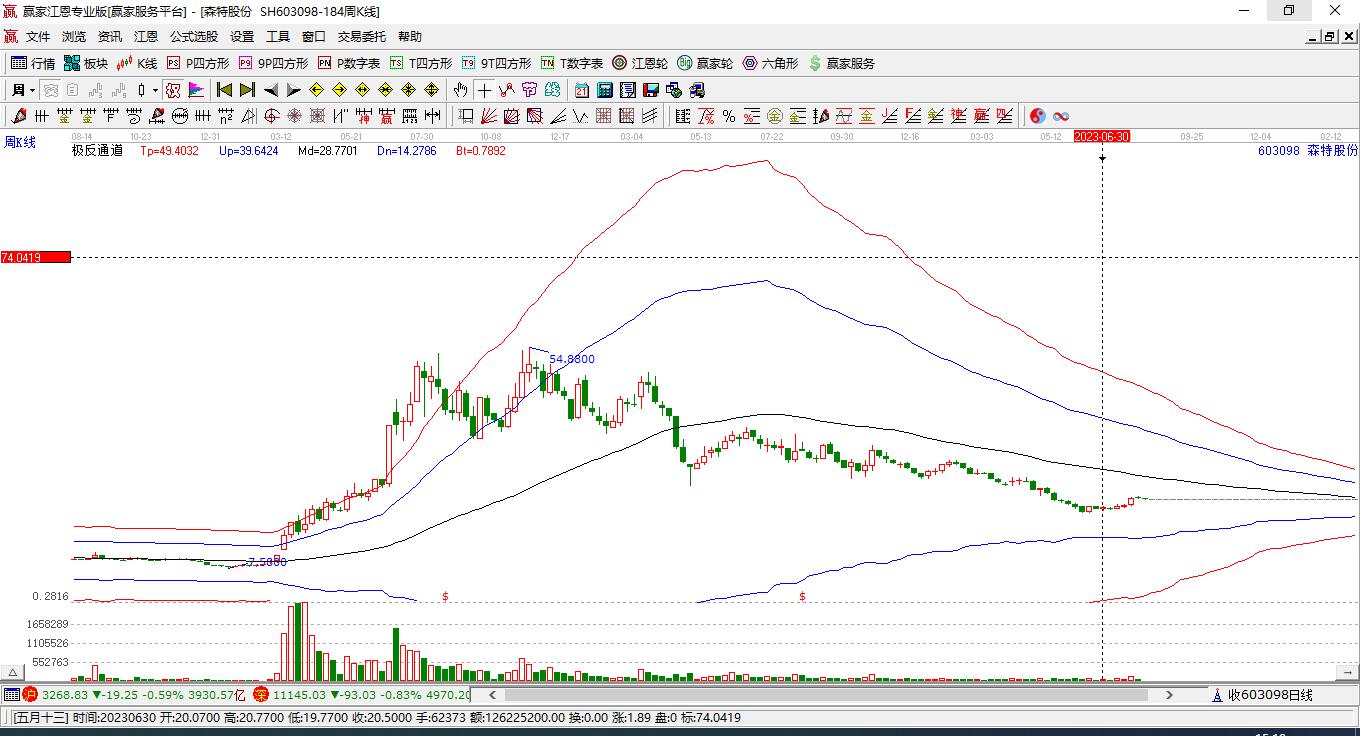
Task: Click the 赢家服务 button
Action: point(841,63)
